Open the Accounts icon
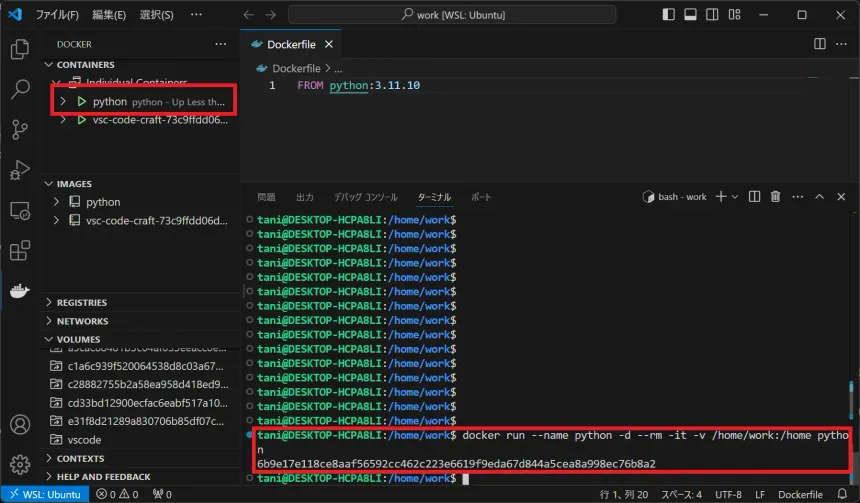 pos(20,425)
